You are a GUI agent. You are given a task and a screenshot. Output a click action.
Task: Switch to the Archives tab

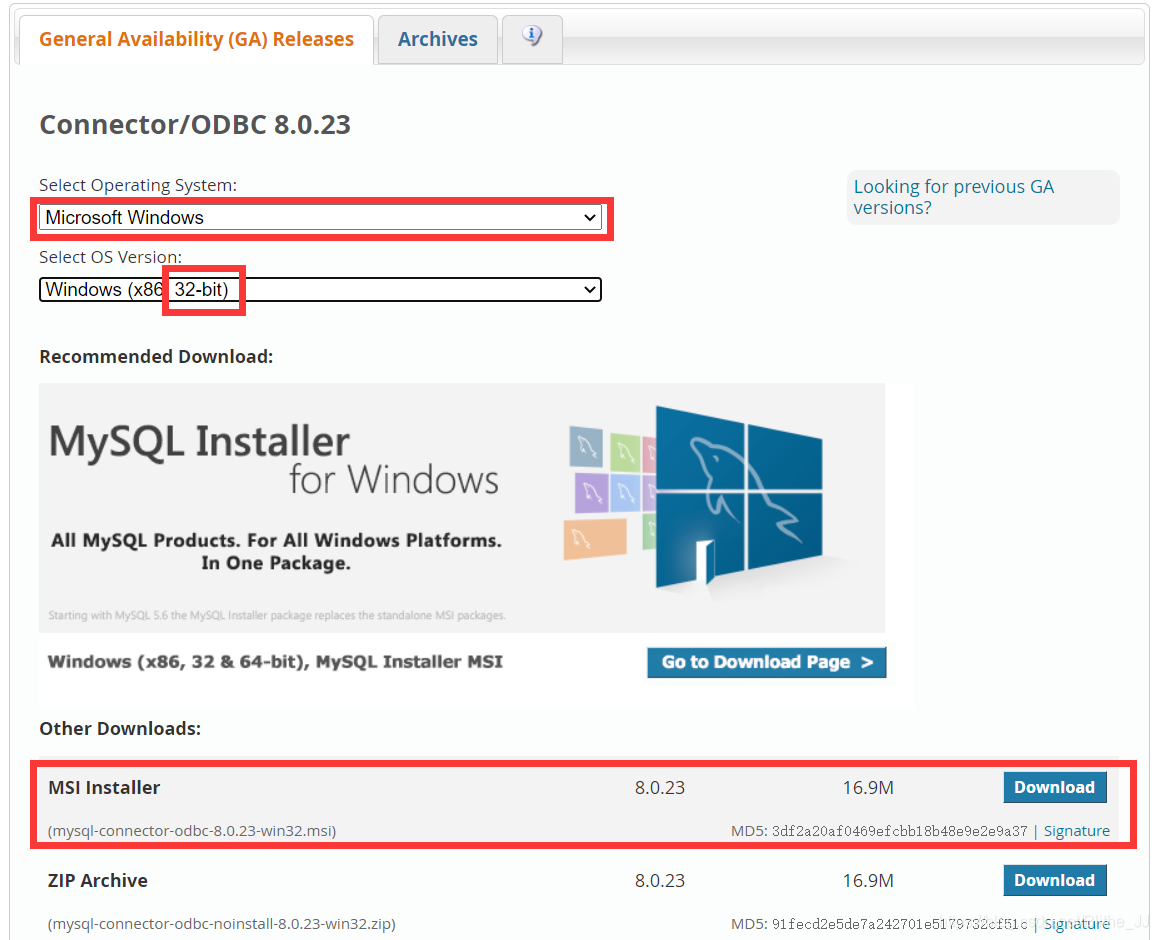click(437, 39)
